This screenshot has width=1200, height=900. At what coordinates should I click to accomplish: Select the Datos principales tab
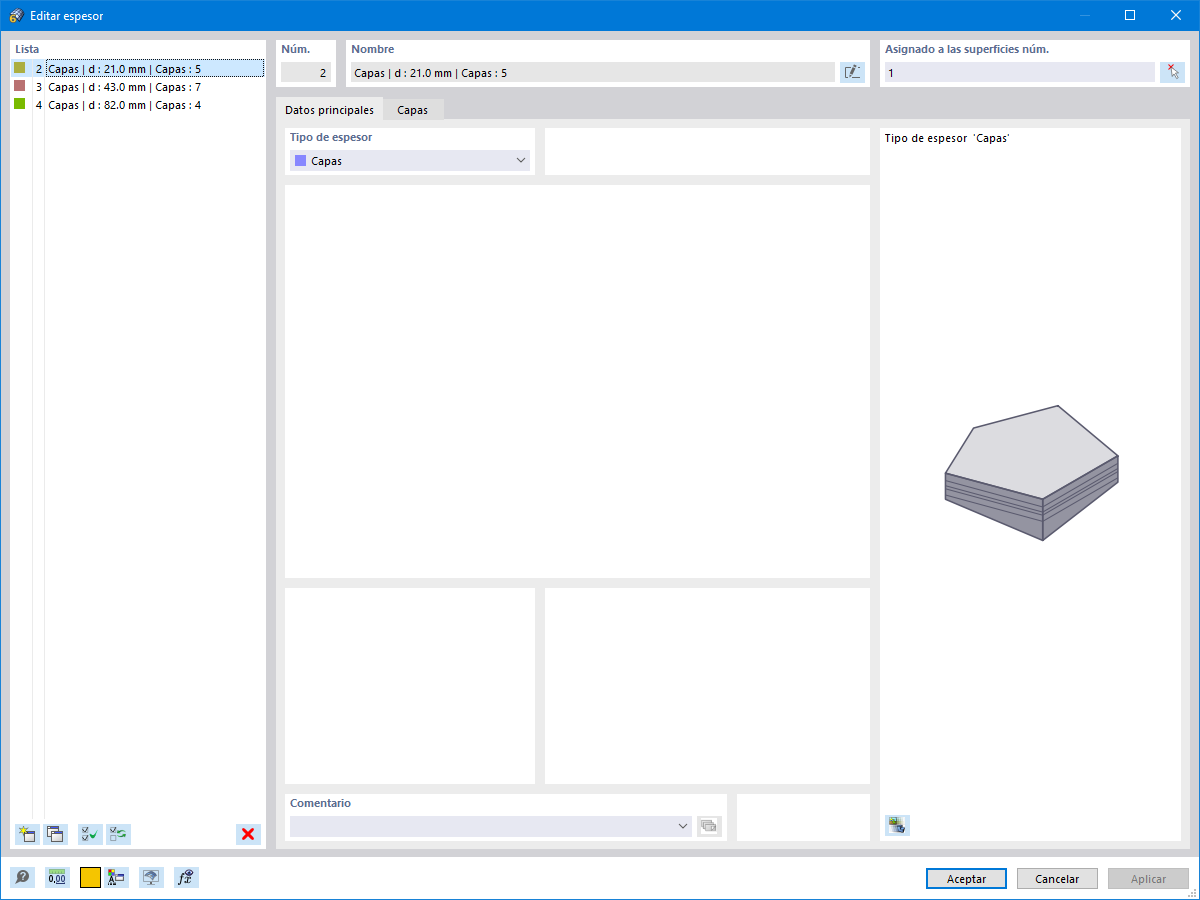pyautogui.click(x=329, y=110)
